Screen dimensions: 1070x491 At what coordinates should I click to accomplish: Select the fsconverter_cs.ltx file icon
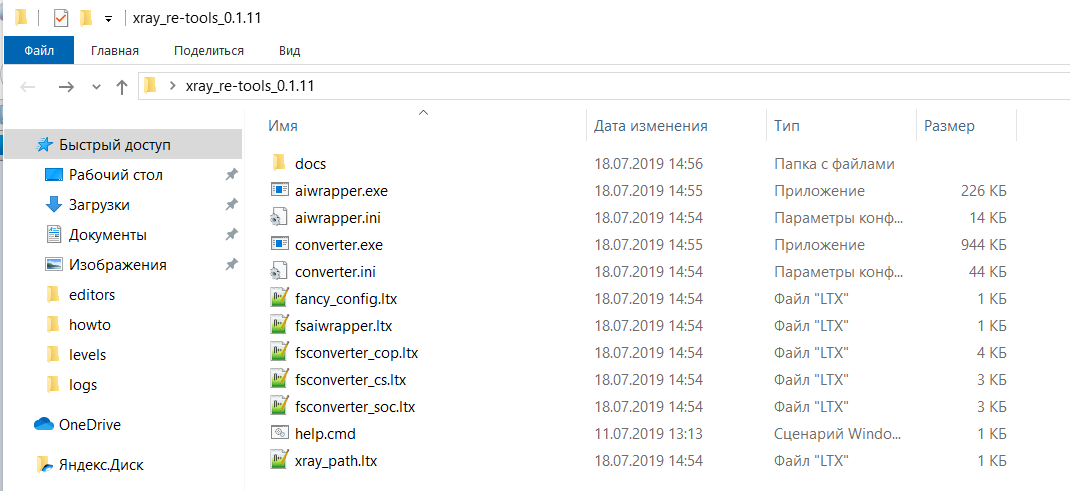click(278, 379)
